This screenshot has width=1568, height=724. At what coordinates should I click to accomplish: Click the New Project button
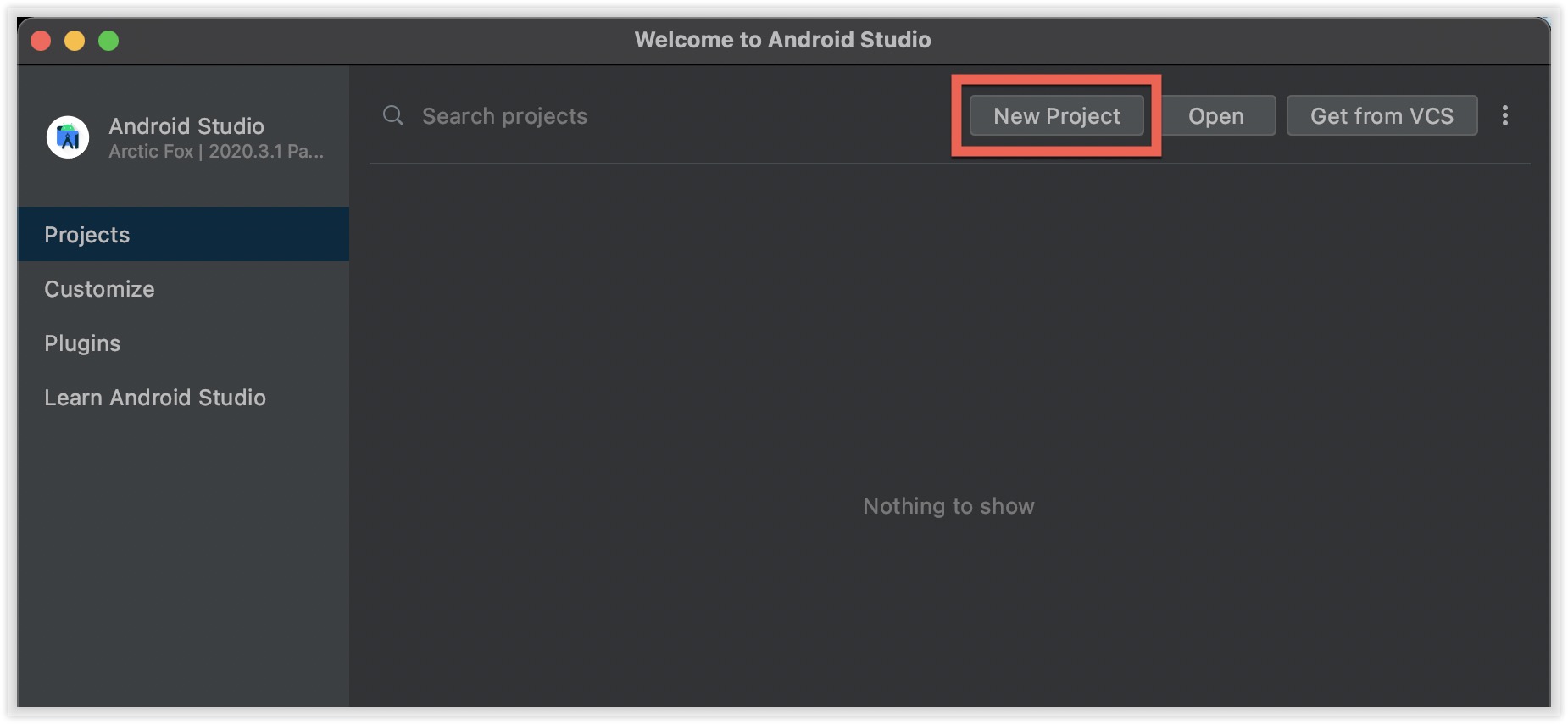(1056, 115)
